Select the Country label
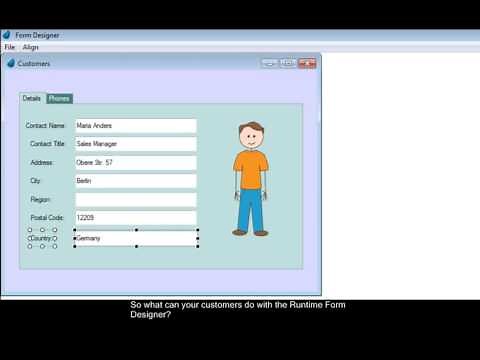This screenshot has height=360, width=480. (42, 238)
